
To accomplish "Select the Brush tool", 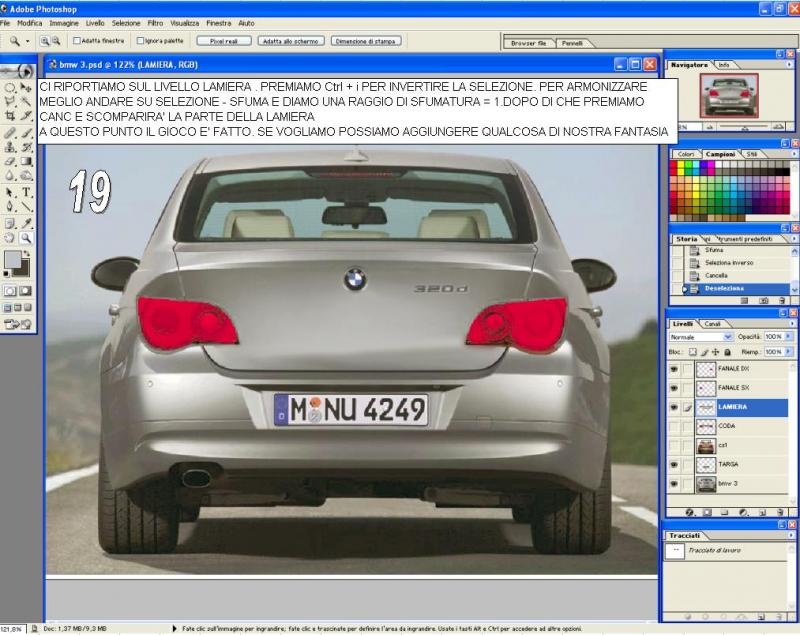I will (26, 133).
